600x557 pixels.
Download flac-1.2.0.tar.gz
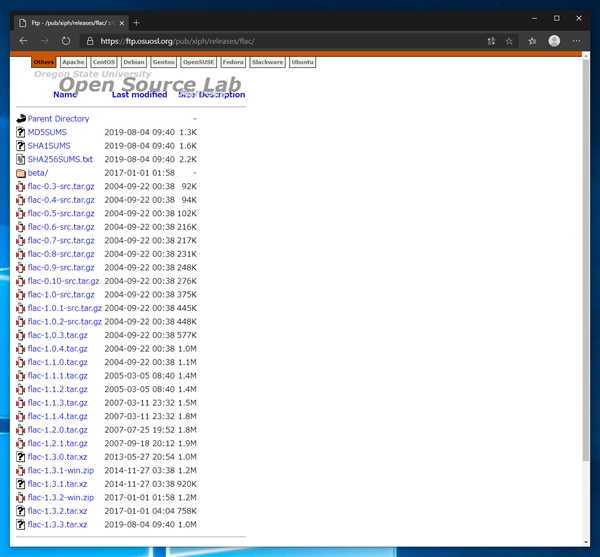[x=57, y=430]
